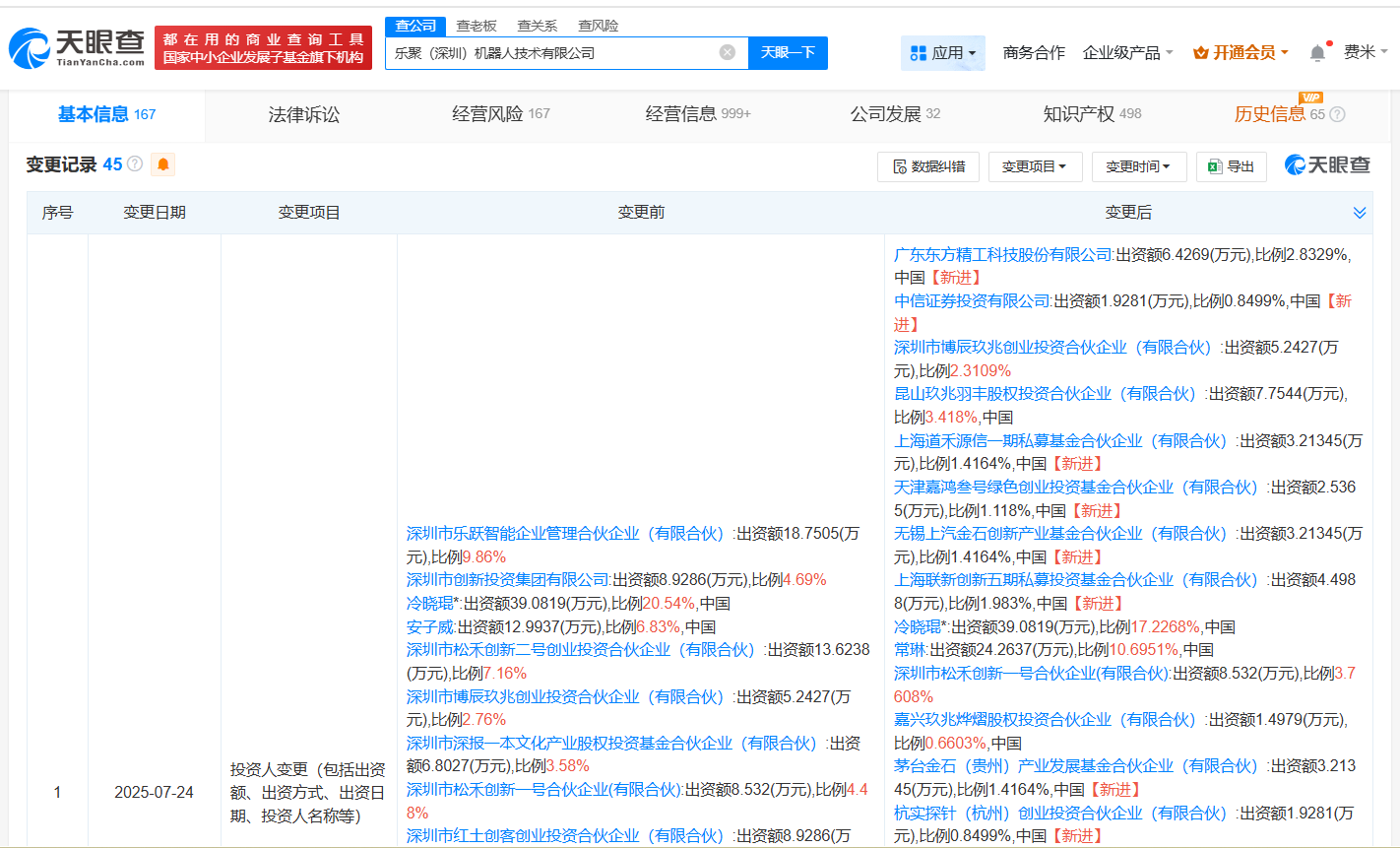
Task: Open 数据纠错 data correction
Action: pyautogui.click(x=927, y=166)
